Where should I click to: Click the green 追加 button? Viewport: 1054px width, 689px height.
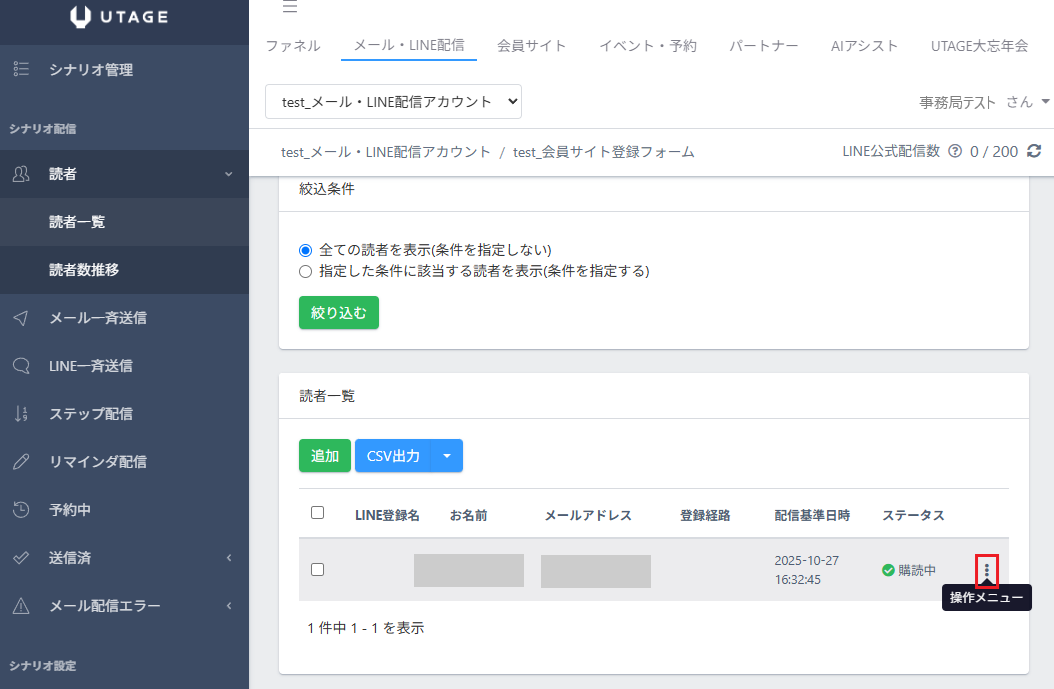tap(325, 456)
